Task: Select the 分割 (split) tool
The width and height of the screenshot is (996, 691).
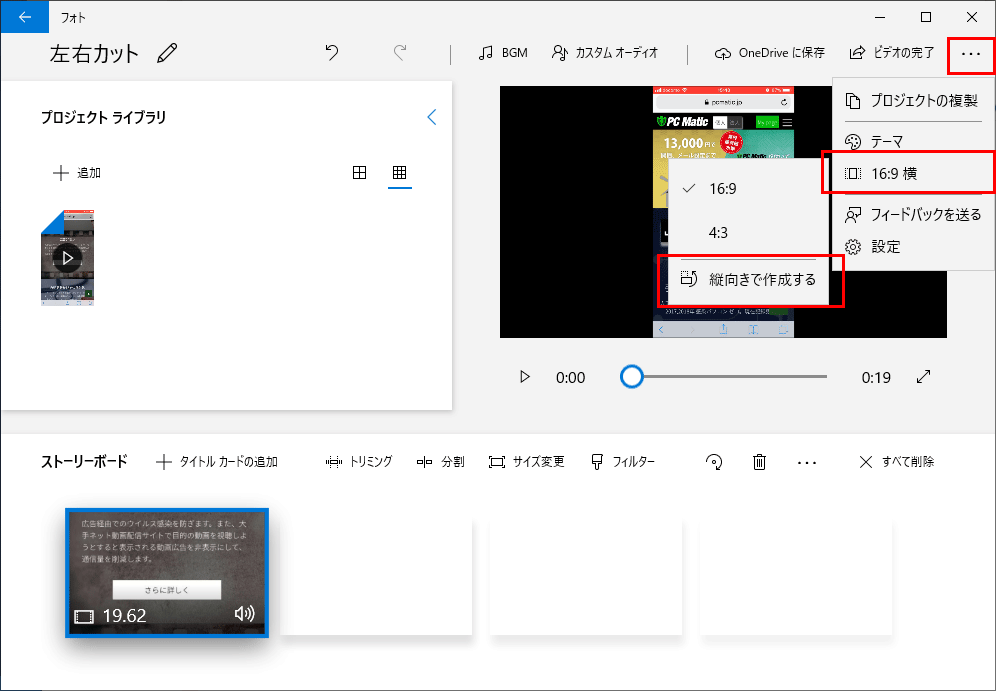Action: click(x=440, y=461)
